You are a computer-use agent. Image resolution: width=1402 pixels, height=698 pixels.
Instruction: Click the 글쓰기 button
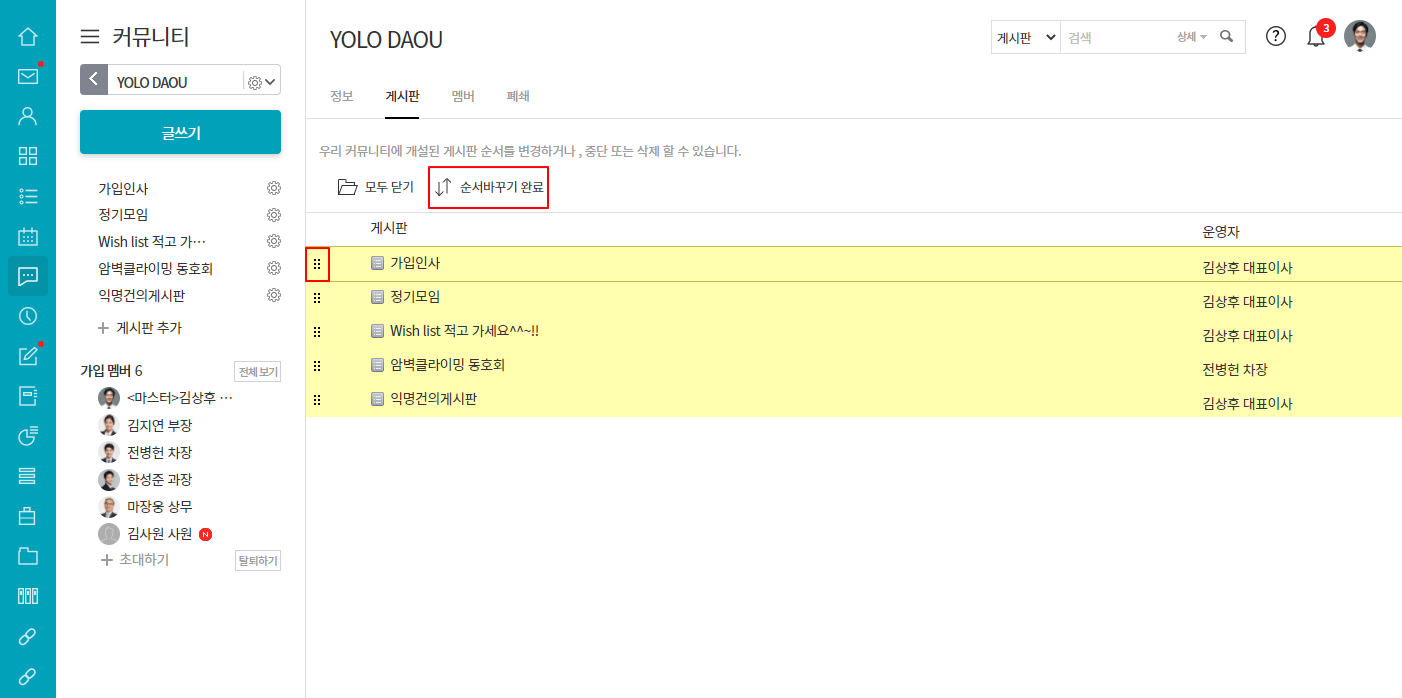(x=180, y=133)
